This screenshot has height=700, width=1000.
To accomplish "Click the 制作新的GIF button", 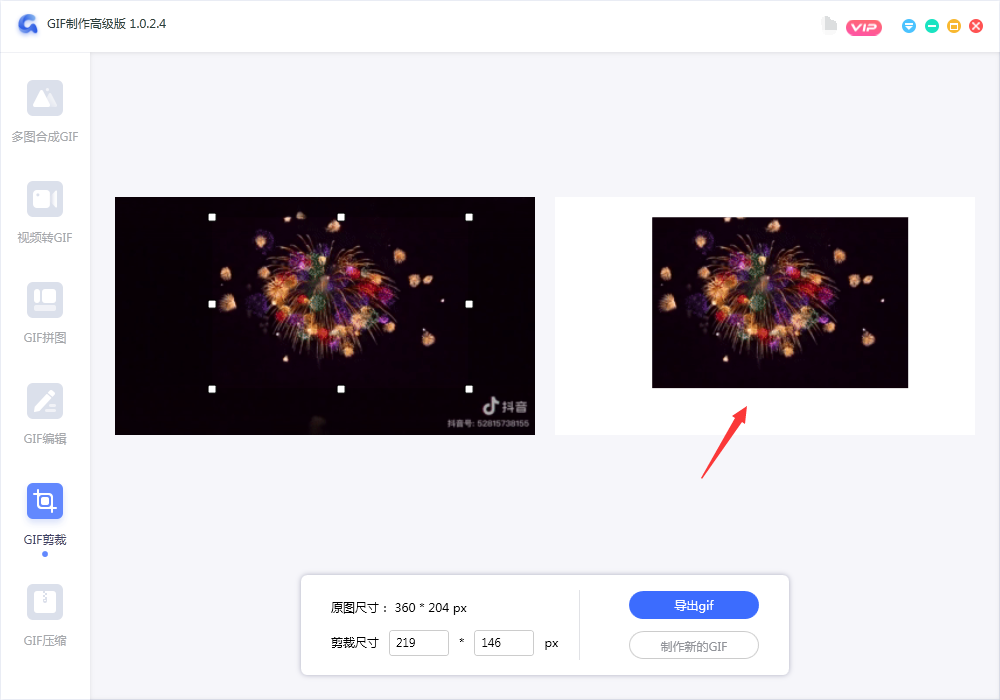I will (x=693, y=646).
